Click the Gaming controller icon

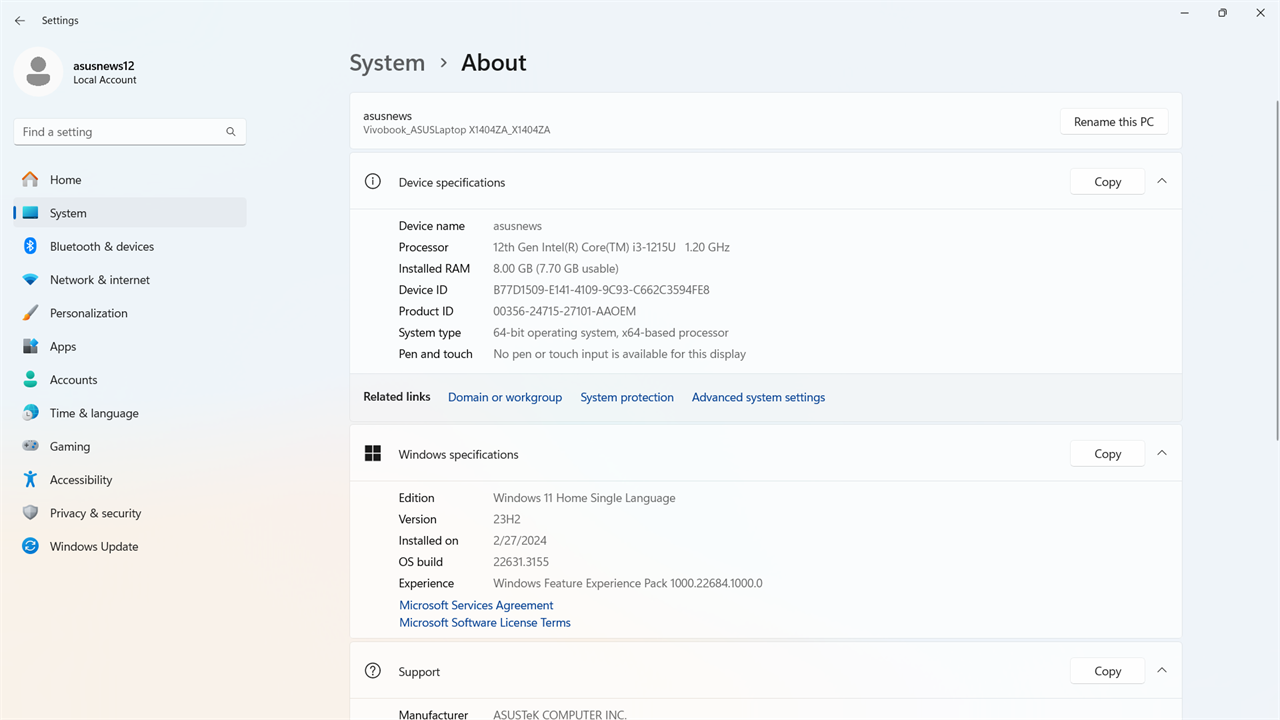point(30,446)
